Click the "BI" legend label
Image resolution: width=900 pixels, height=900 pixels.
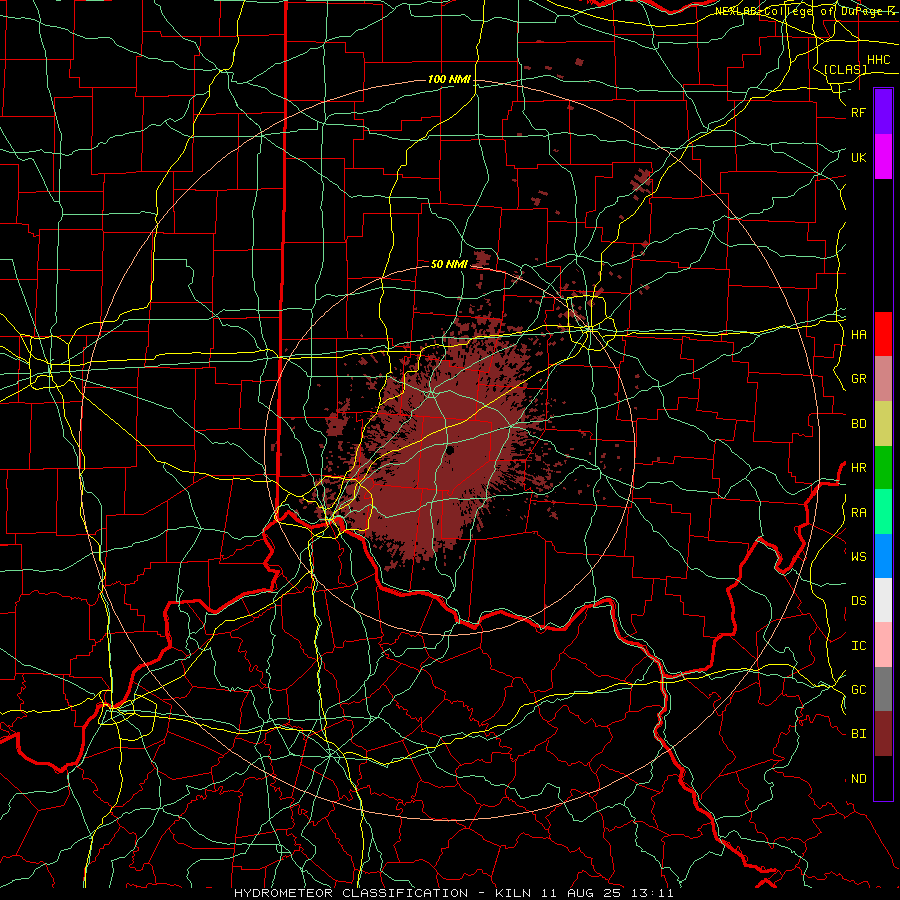pos(858,734)
